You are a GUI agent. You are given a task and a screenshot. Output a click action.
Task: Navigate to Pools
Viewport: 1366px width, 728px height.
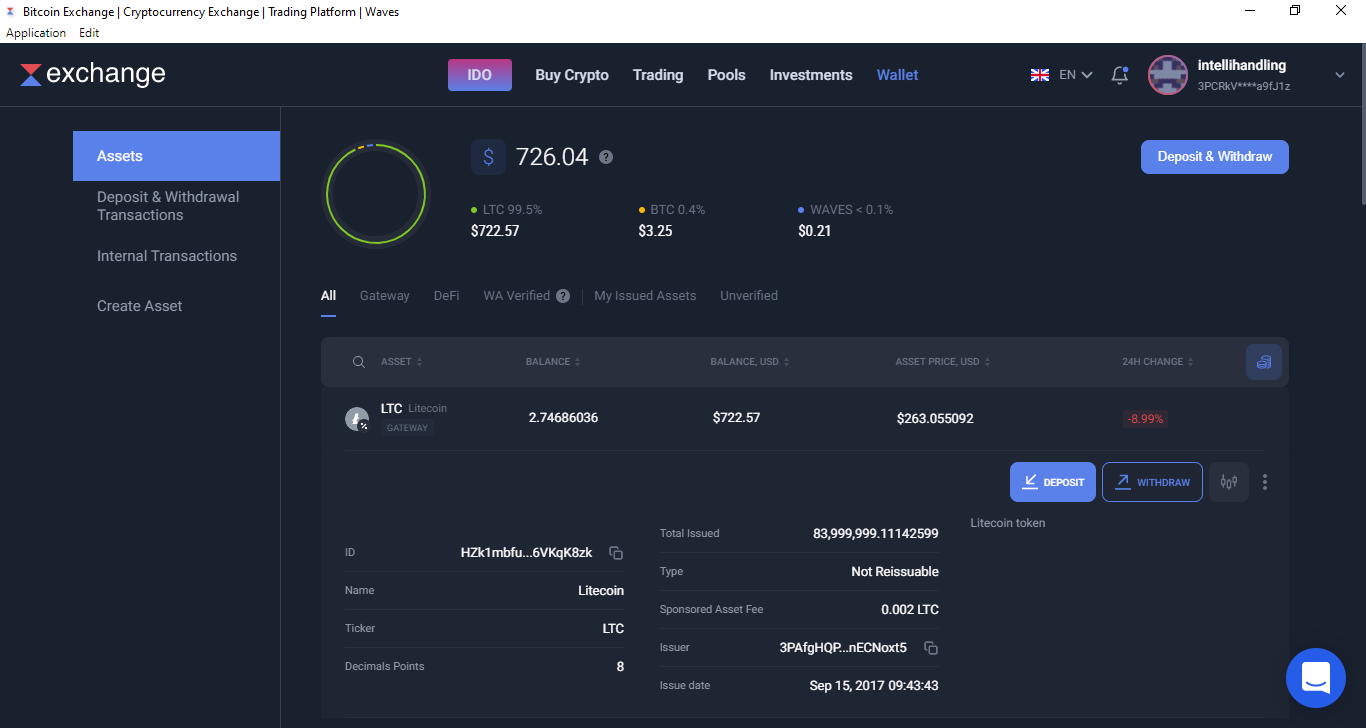[x=727, y=75]
